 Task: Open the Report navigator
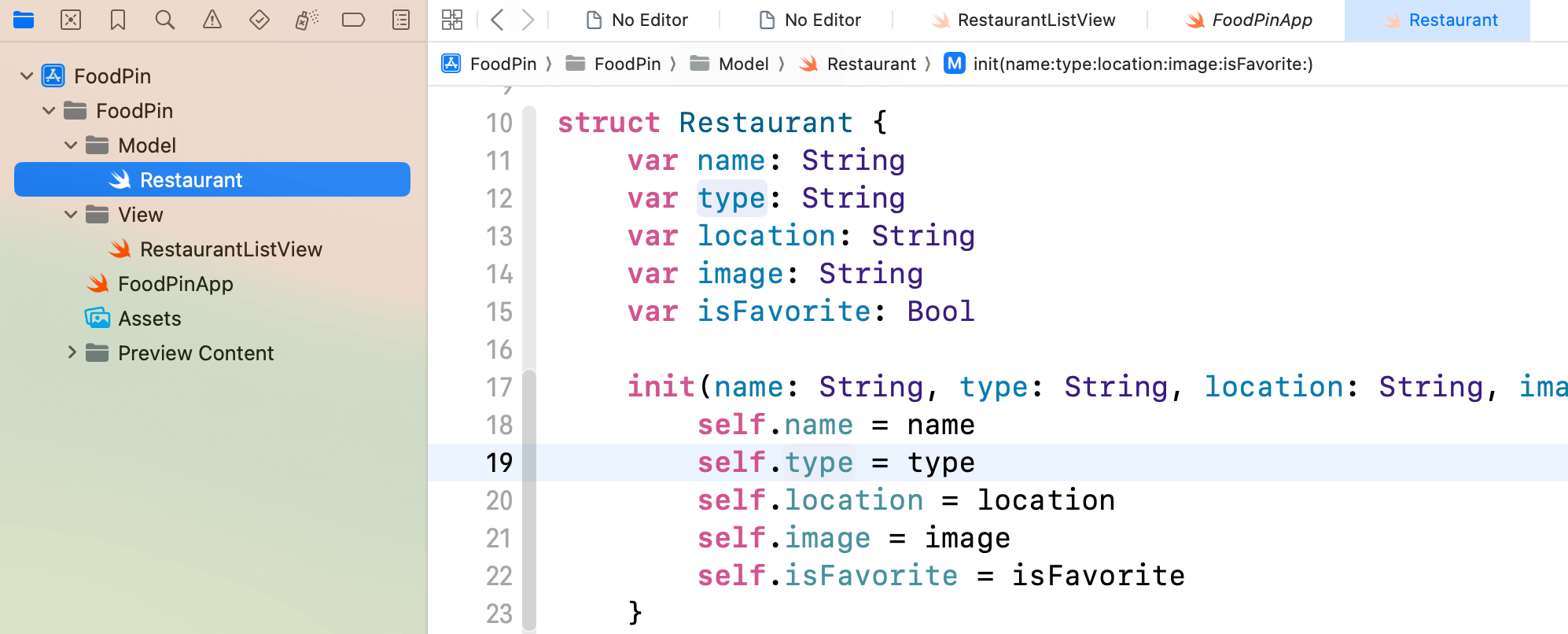tap(401, 20)
